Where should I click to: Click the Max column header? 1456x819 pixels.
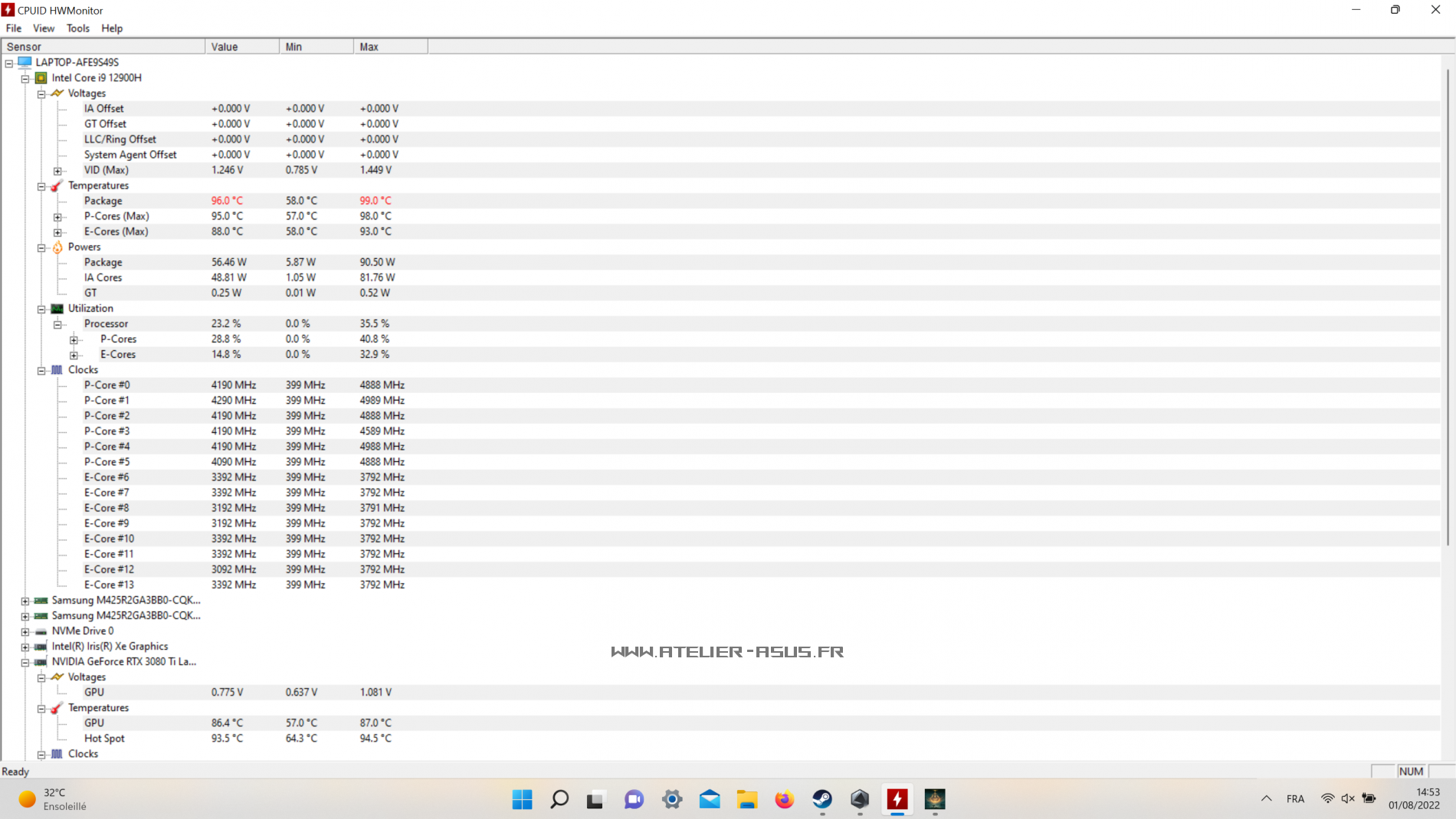[390, 47]
